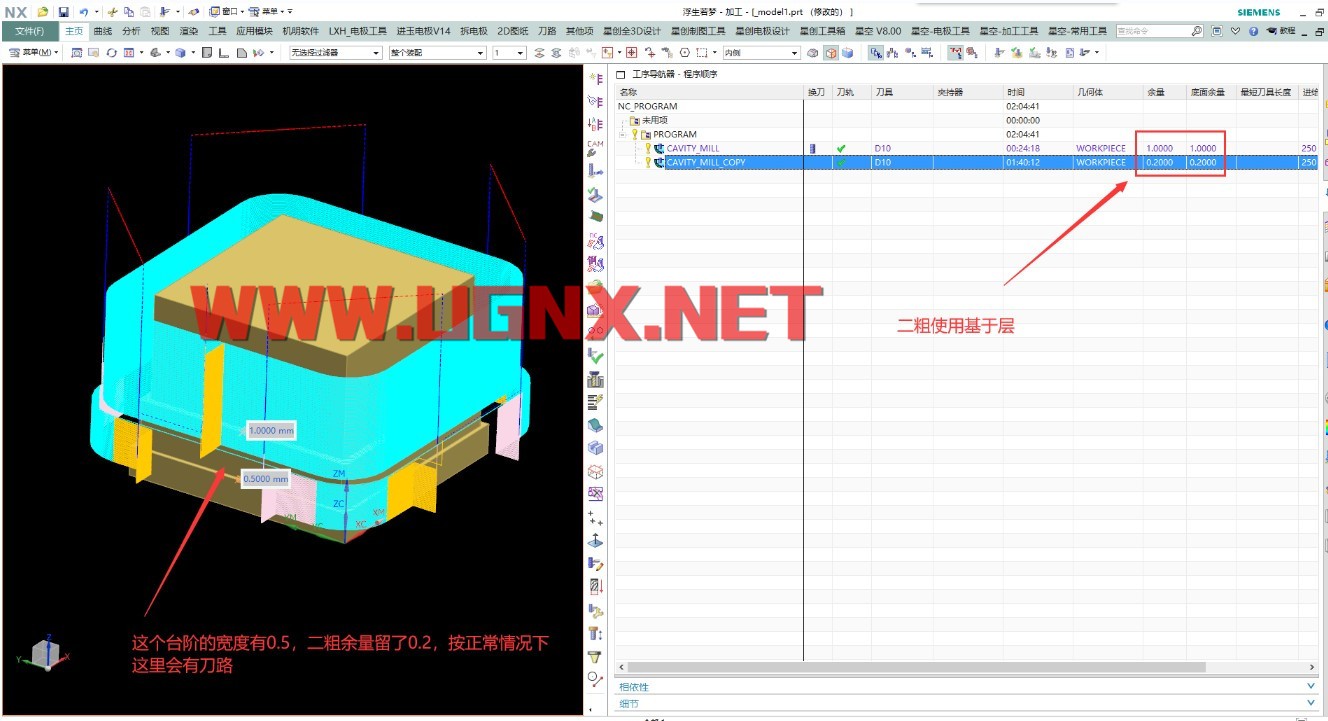This screenshot has height=721, width=1328.
Task: Switch to the 主页 tab
Action: tap(74, 31)
